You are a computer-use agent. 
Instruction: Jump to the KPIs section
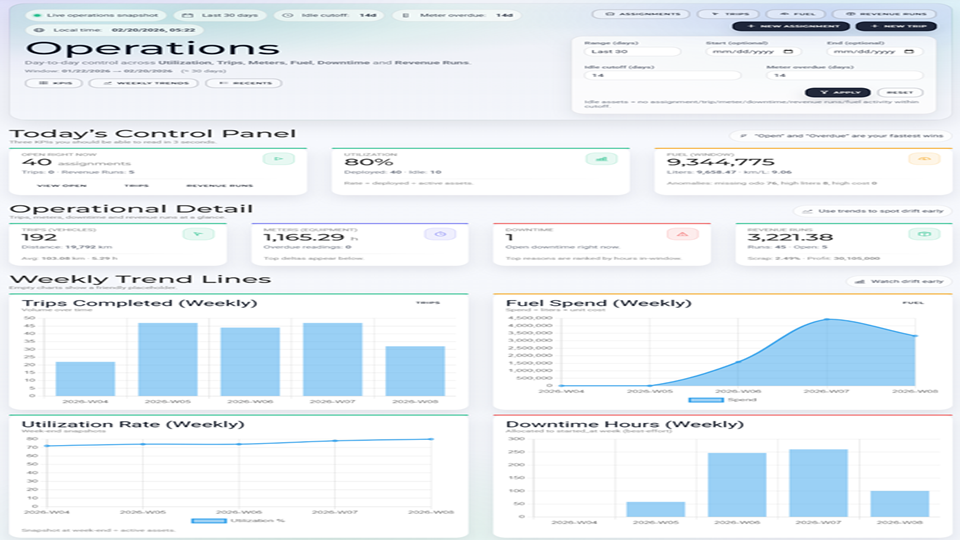tap(54, 83)
